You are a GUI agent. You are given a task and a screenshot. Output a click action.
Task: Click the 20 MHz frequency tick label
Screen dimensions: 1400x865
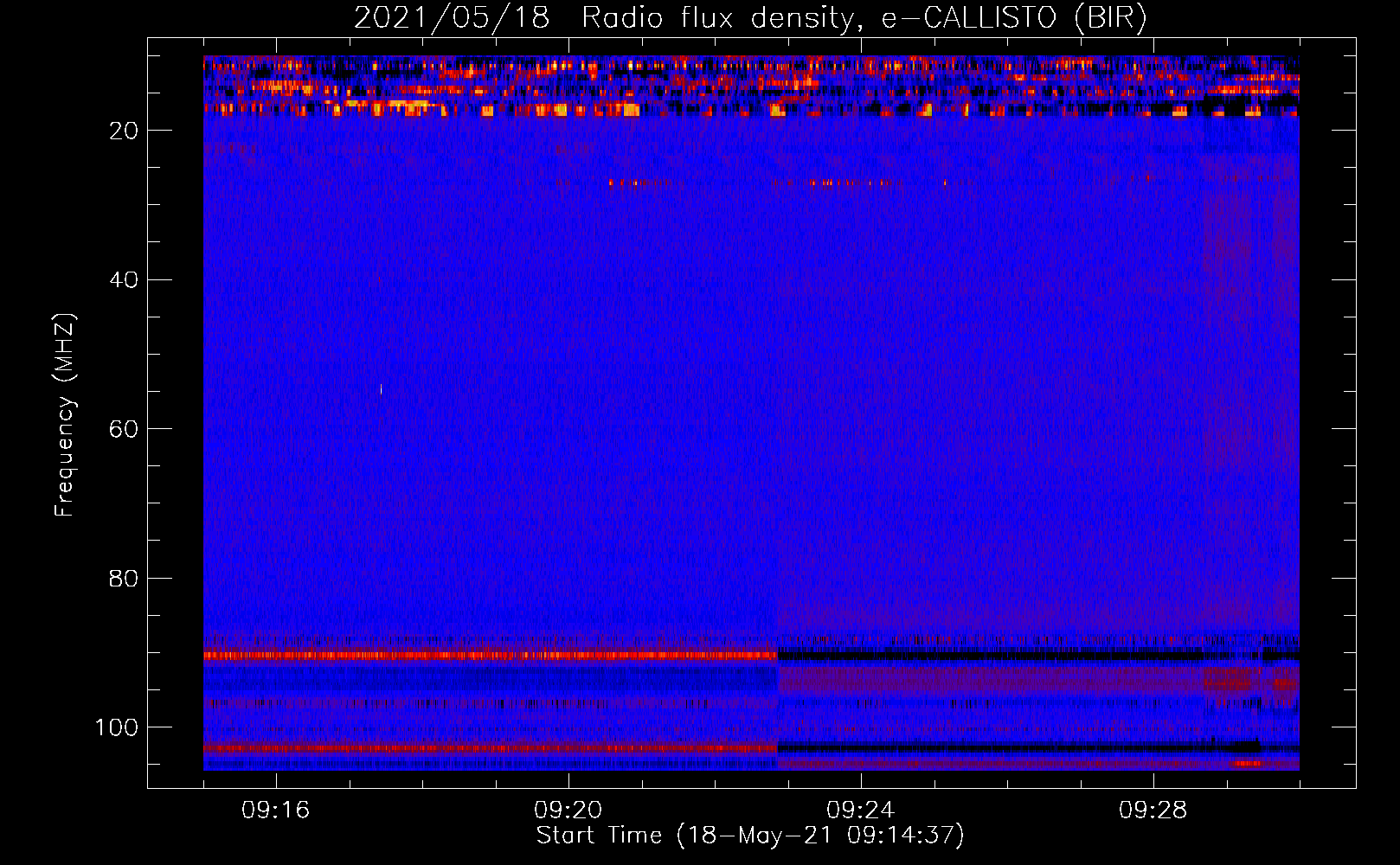[x=123, y=131]
